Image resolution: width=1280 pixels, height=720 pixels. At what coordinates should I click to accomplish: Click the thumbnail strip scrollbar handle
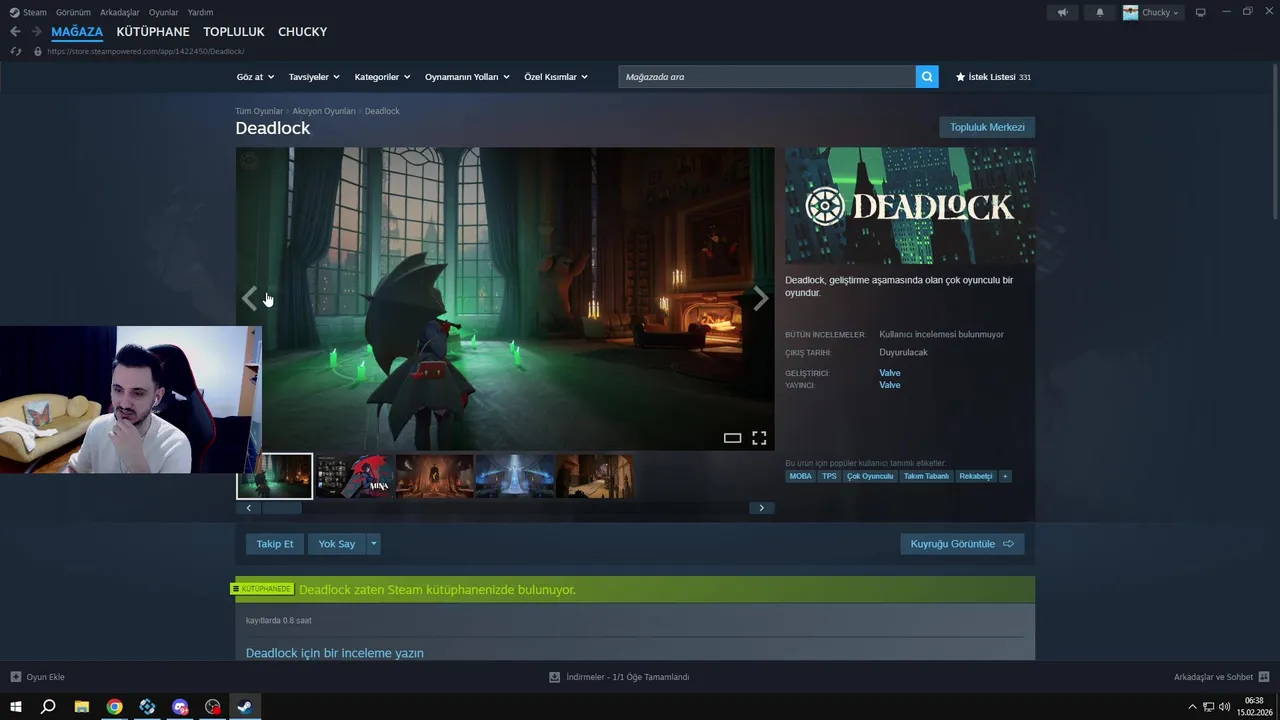(x=281, y=508)
